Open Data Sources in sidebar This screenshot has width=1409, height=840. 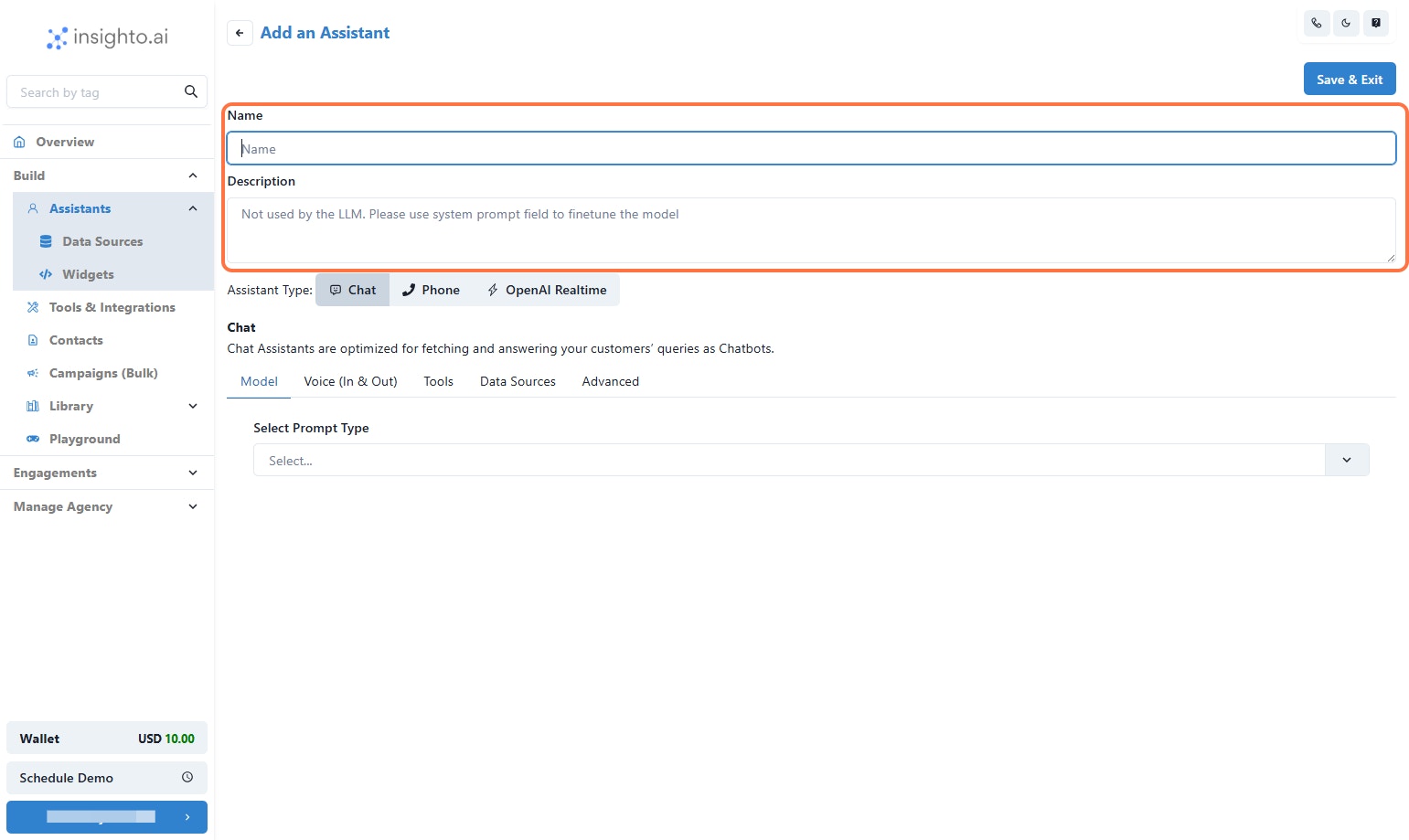102,241
